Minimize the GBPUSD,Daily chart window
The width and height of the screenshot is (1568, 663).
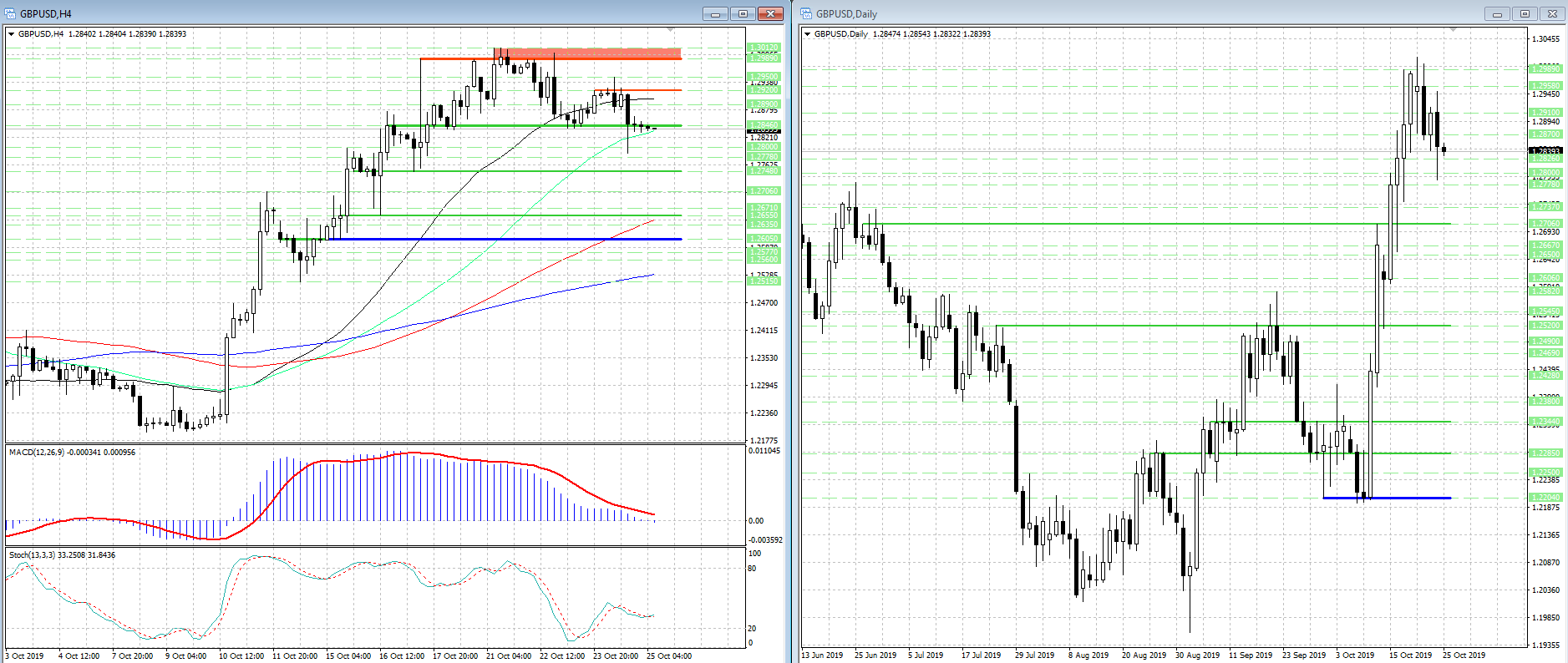pos(1497,13)
